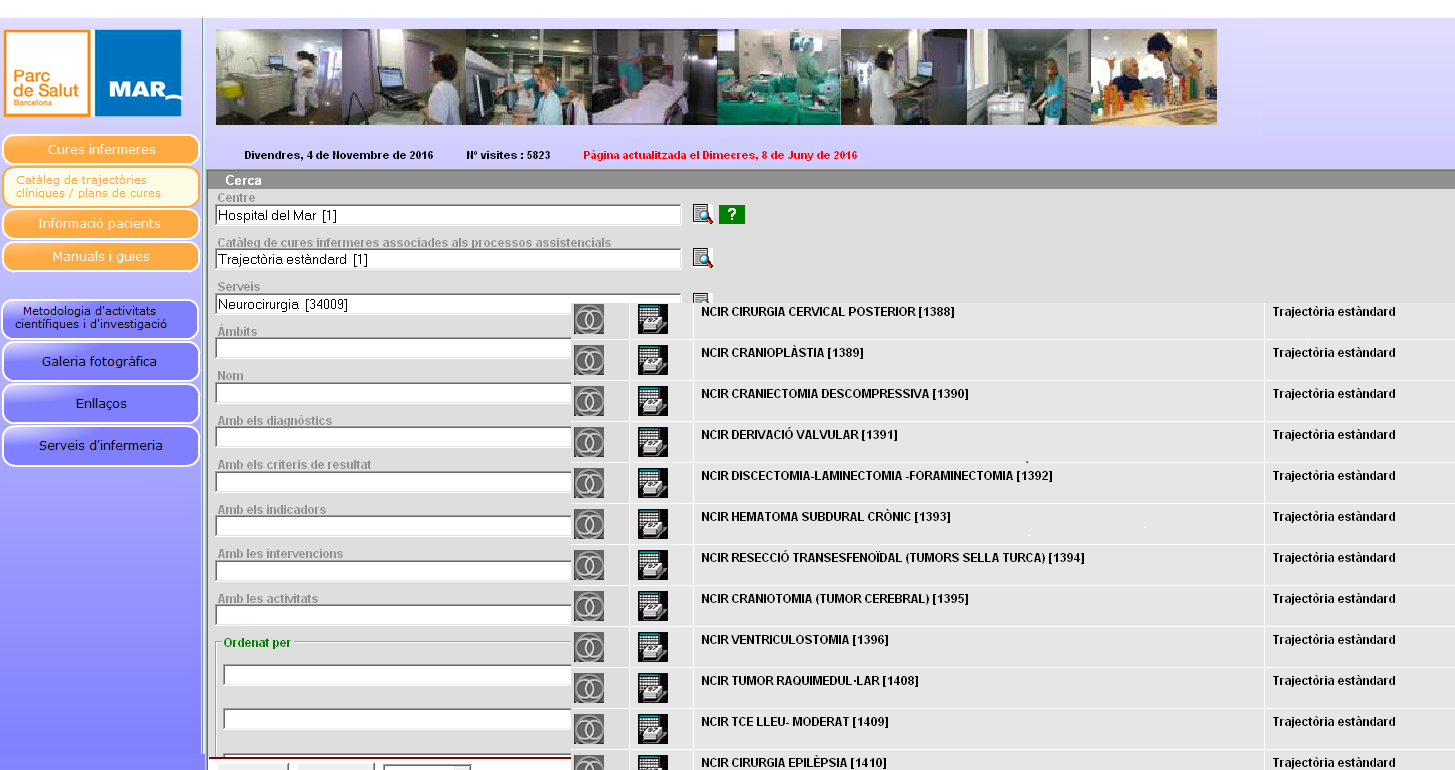Viewport: 1455px width, 770px height.
Task: Open schedule grid icon for DERIVACIÓ VALVULAR
Action: pos(653,442)
